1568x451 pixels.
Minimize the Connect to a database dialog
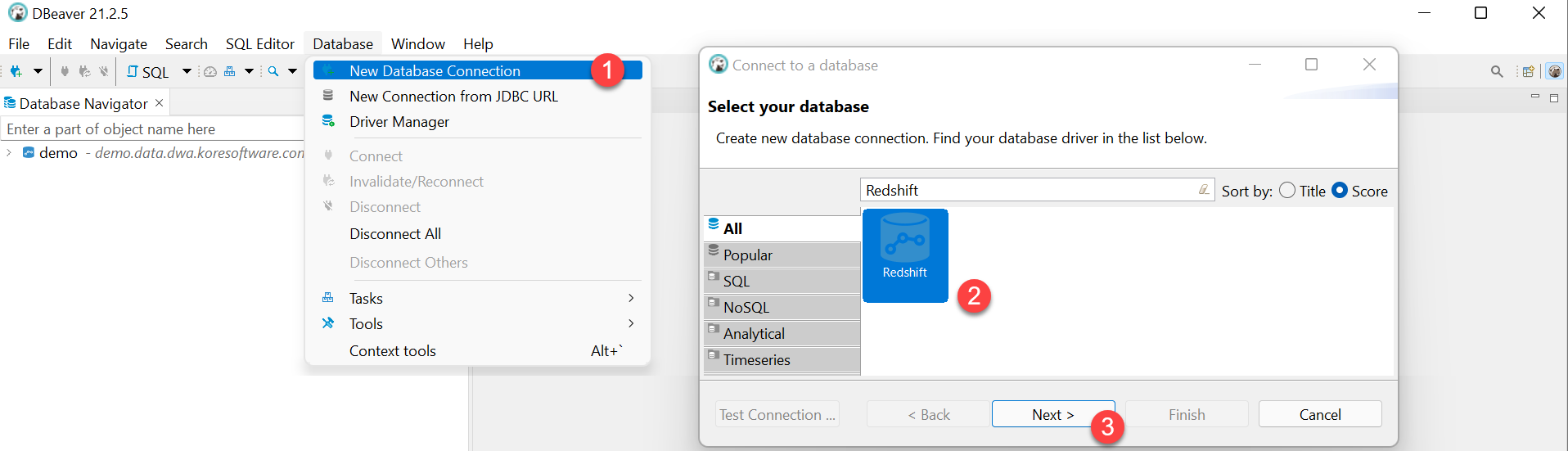pyautogui.click(x=1255, y=65)
